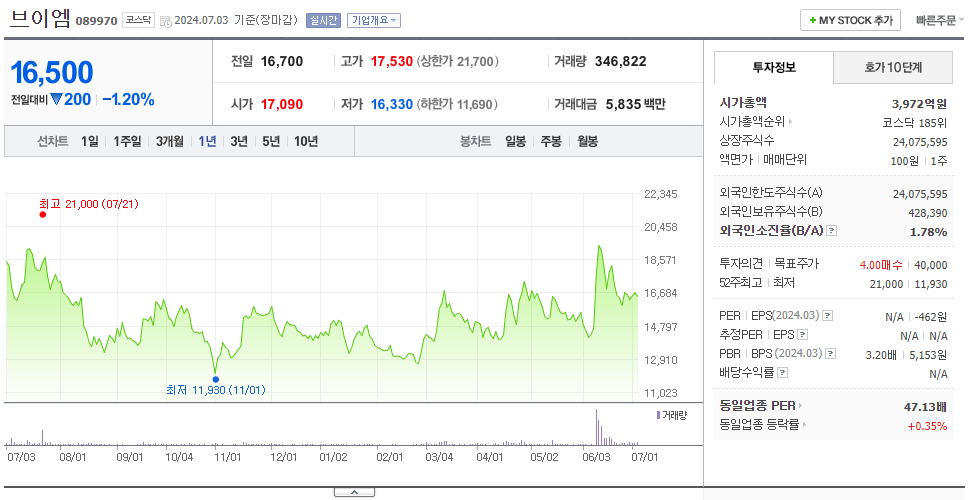Click the MY STOCK 추가 button

click(850, 20)
